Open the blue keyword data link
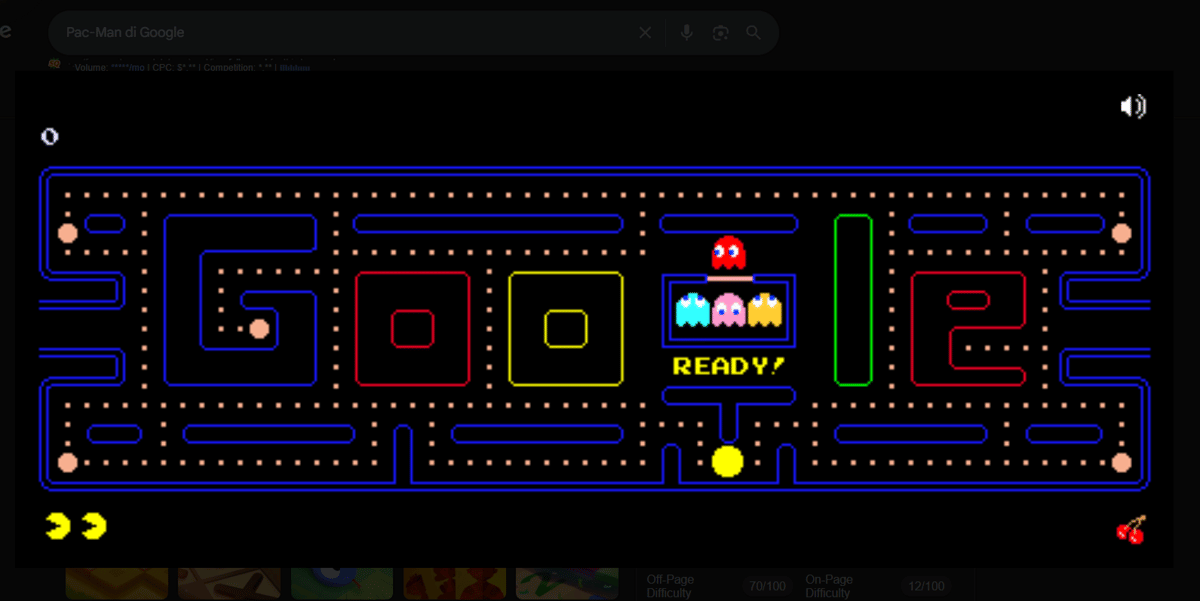 [x=295, y=67]
